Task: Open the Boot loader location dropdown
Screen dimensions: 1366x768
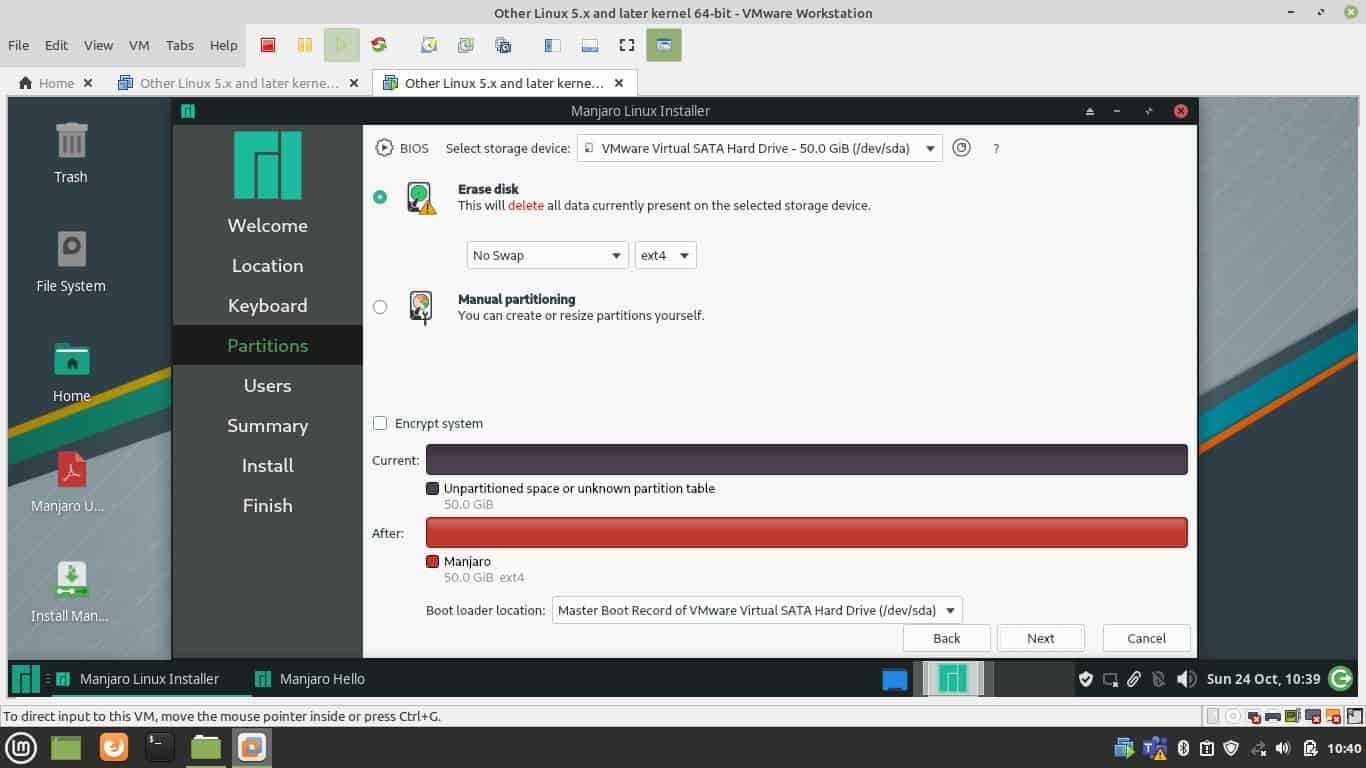Action: click(x=757, y=610)
